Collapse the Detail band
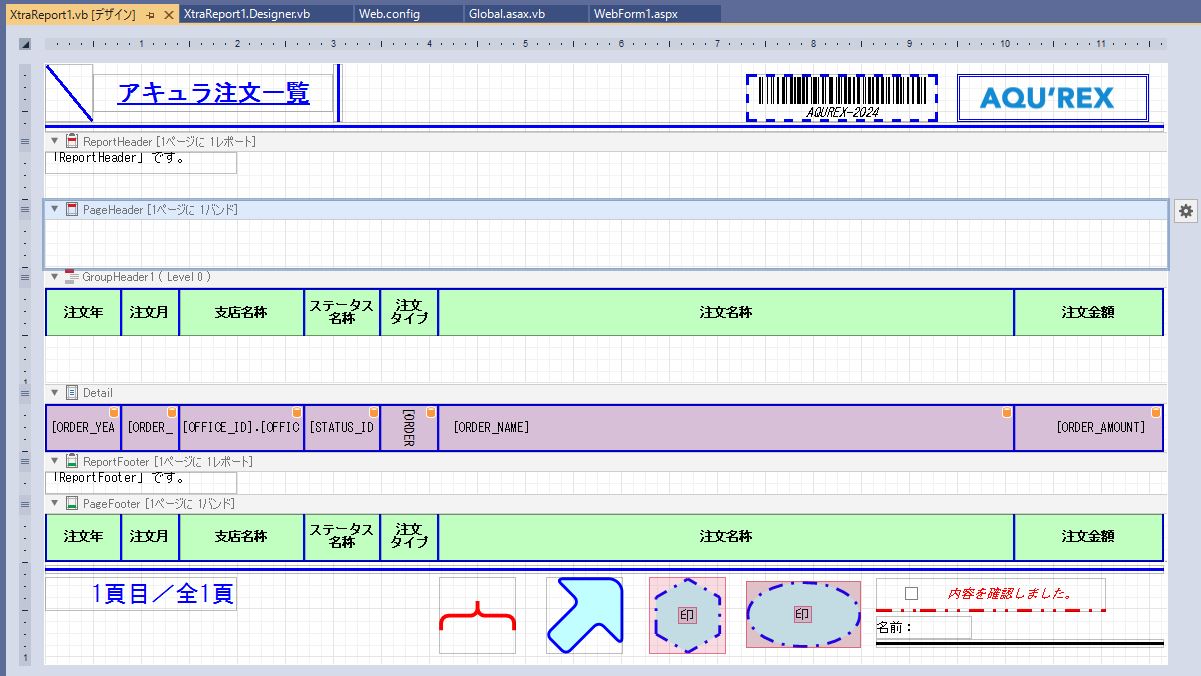The image size is (1201, 676). tap(55, 393)
